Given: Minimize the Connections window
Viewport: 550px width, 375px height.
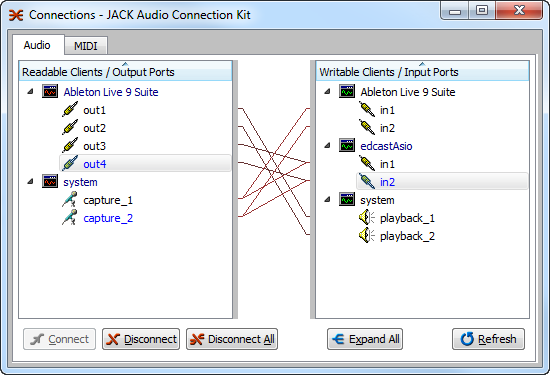Looking at the screenshot, I should (x=455, y=10).
